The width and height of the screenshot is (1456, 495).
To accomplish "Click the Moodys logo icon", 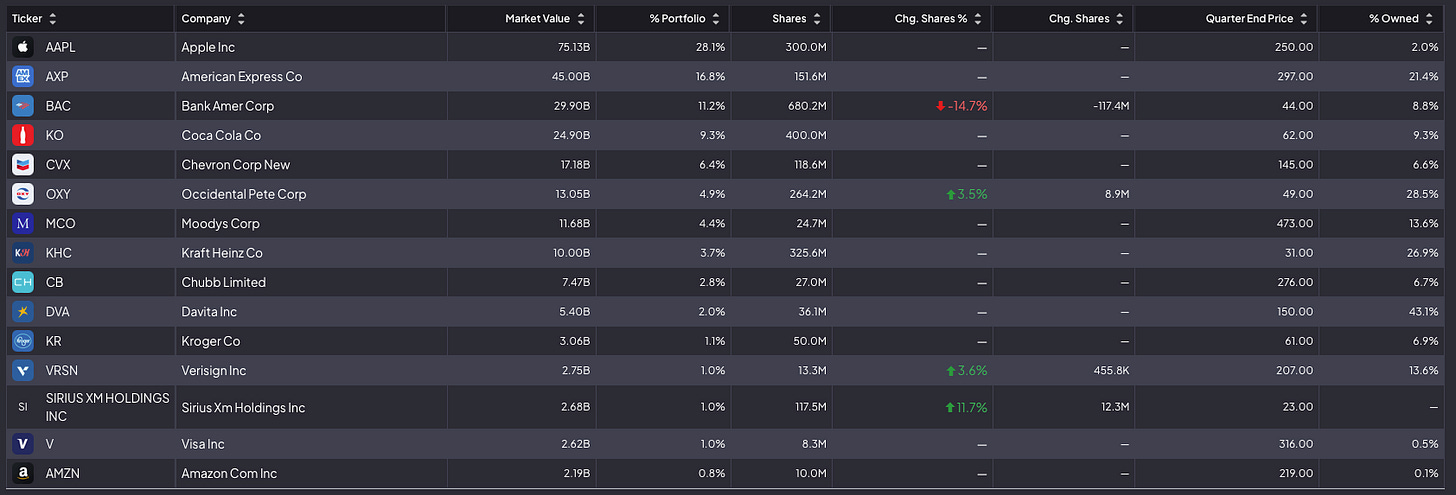I will [x=23, y=223].
